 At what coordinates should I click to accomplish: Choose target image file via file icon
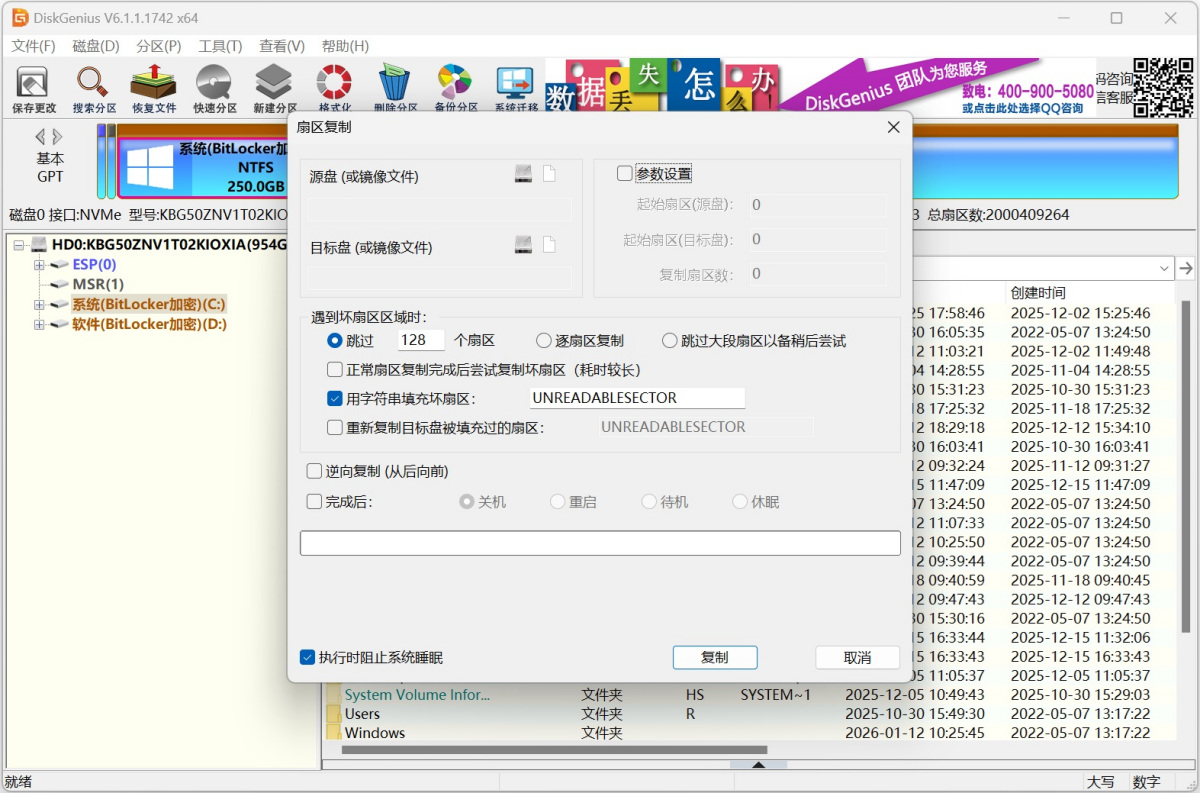549,245
